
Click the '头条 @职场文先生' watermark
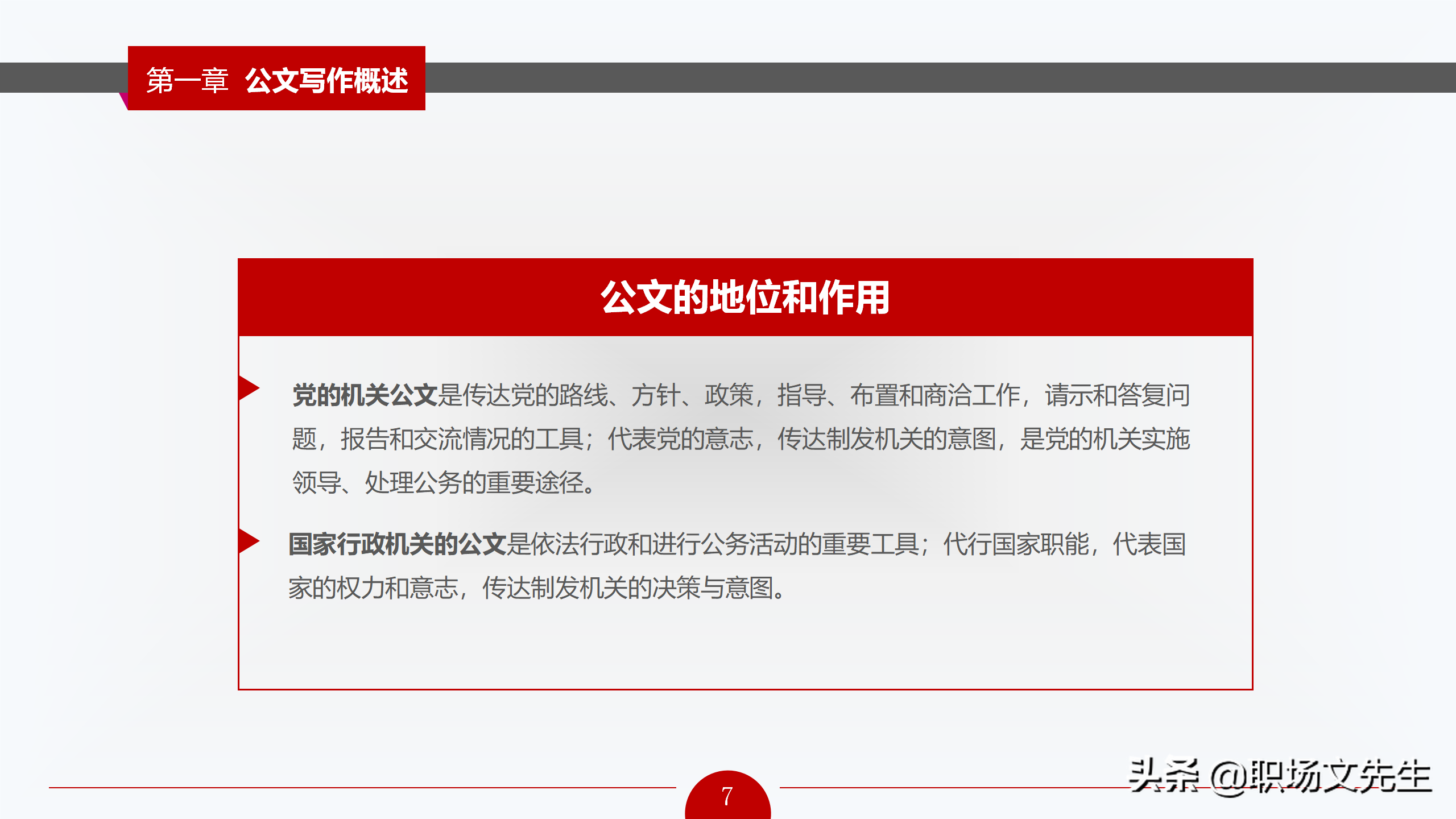[x=1280, y=777]
